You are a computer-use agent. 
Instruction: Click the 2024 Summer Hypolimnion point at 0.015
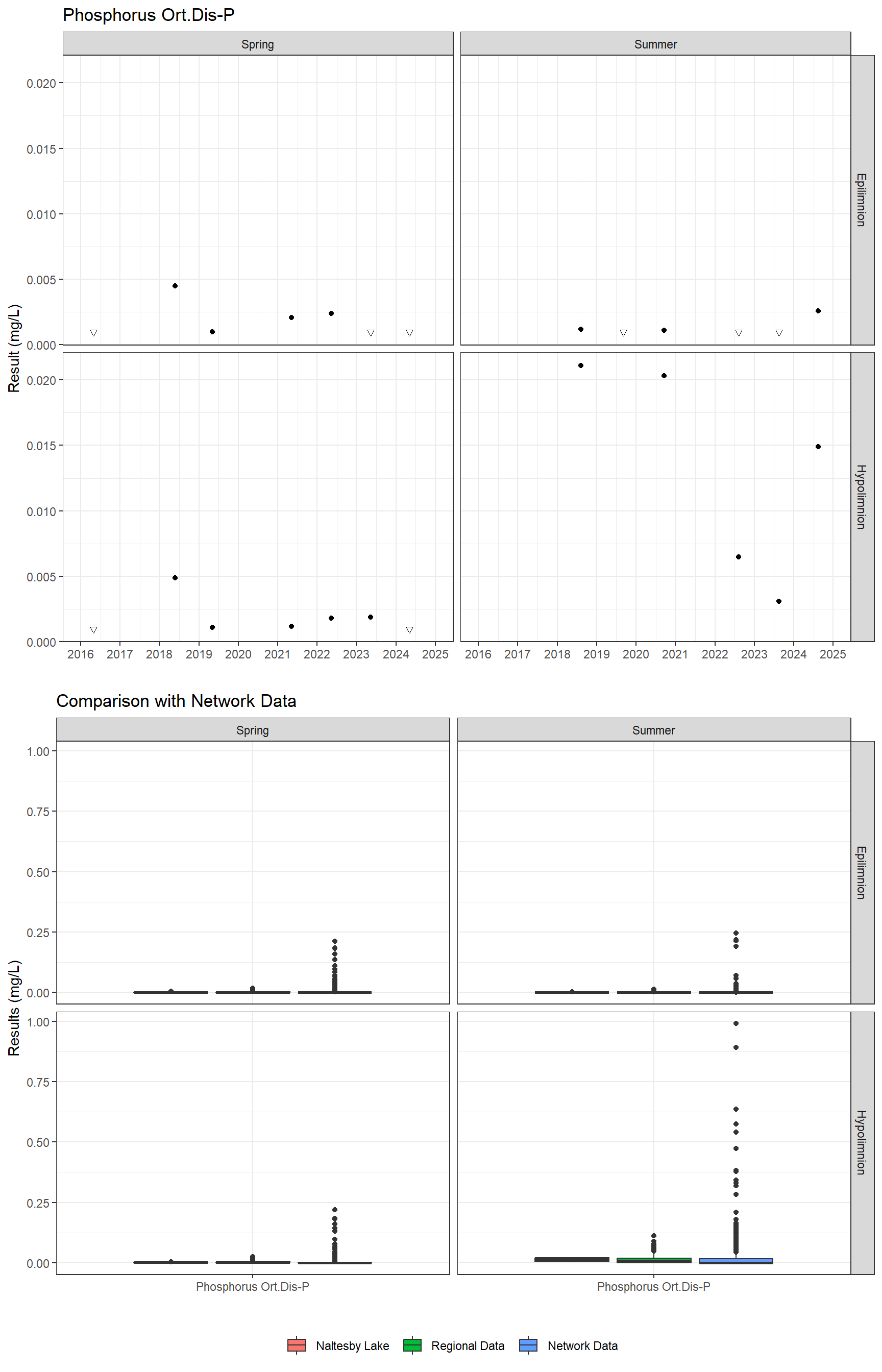tap(818, 447)
